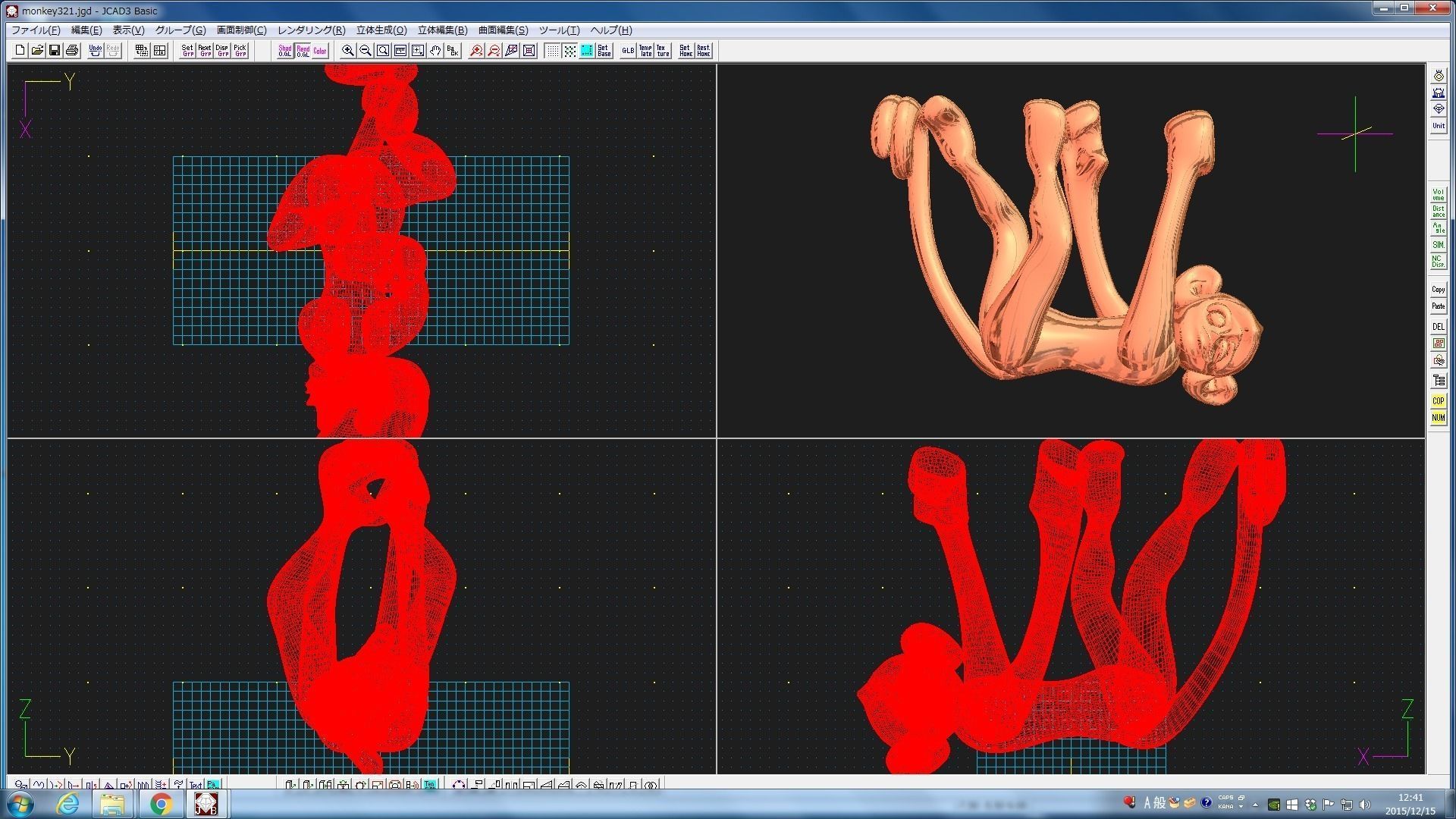This screenshot has width=1456, height=819.
Task: Open Google Chrome from the taskbar
Action: (160, 803)
